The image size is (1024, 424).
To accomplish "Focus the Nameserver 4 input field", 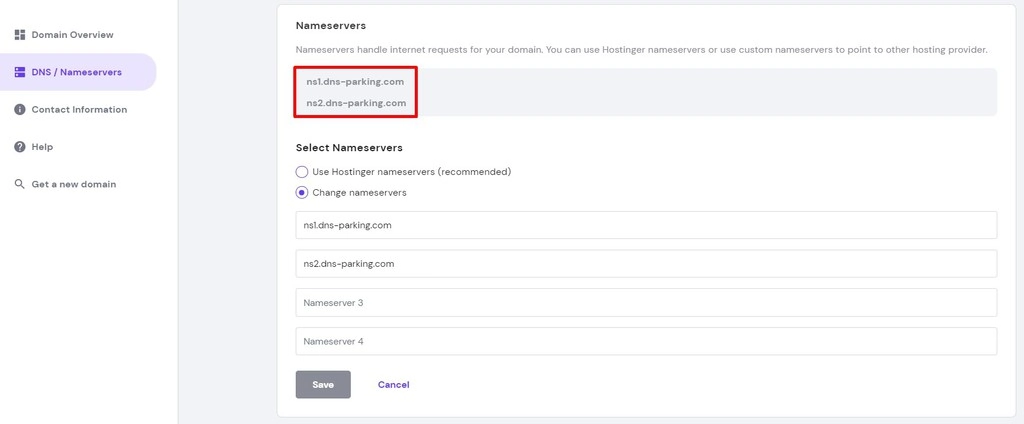I will point(646,341).
